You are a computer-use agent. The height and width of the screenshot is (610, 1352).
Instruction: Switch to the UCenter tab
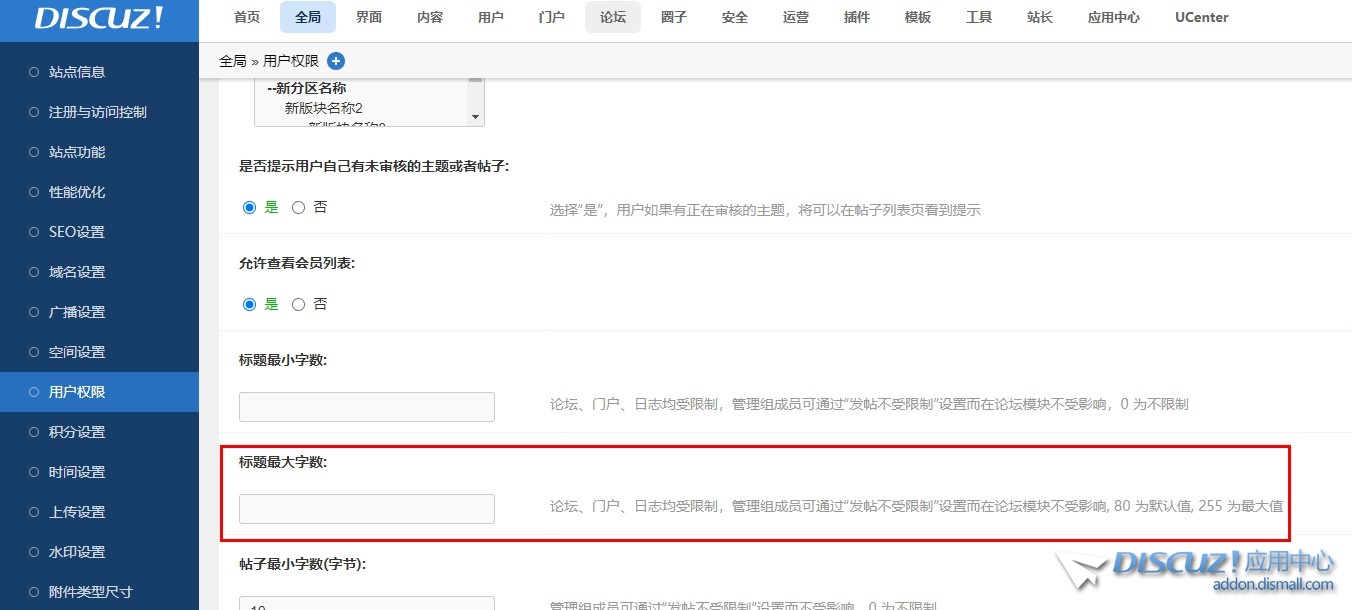point(1201,17)
